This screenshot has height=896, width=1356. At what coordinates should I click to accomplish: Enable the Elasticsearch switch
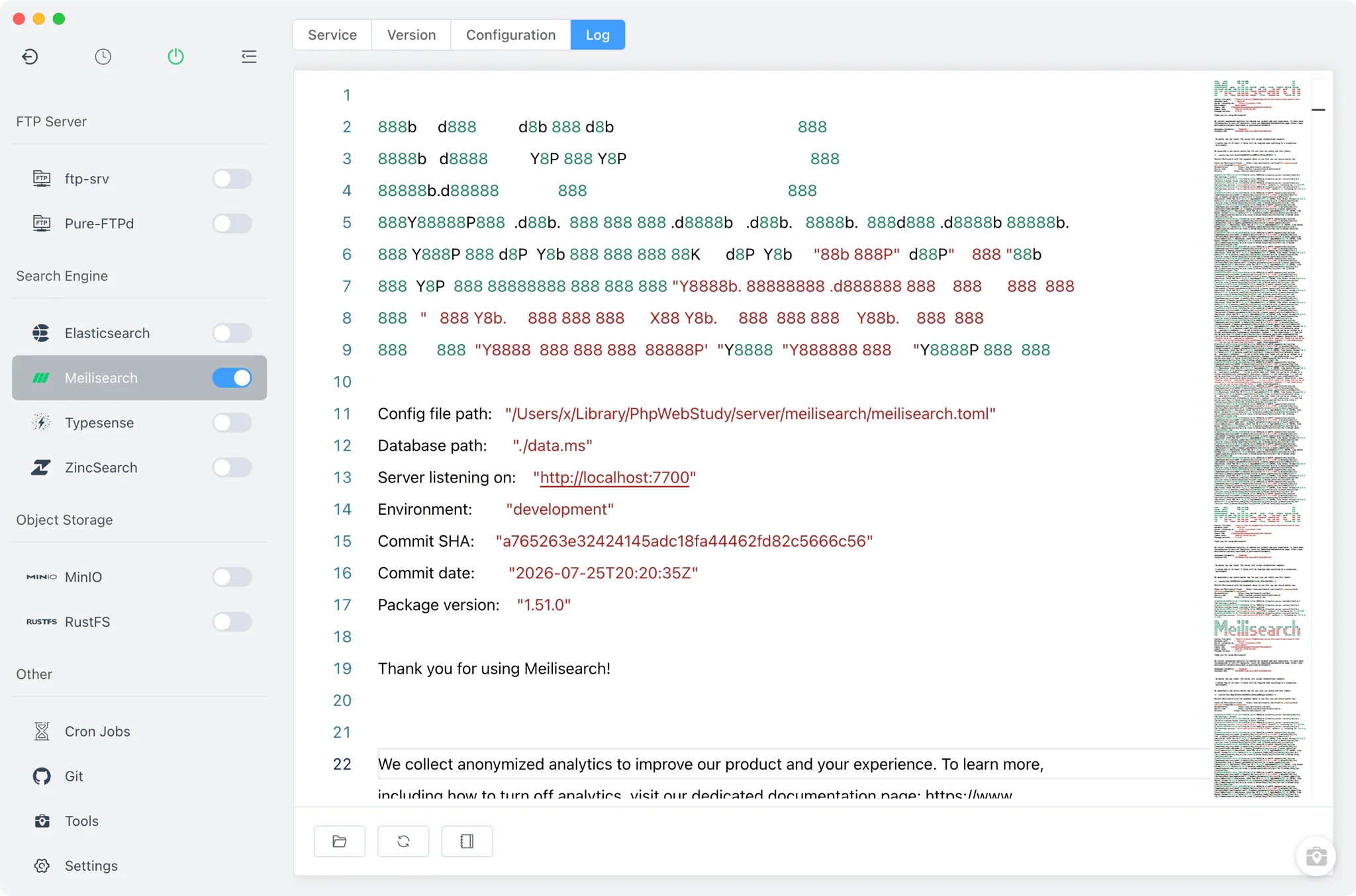click(232, 333)
